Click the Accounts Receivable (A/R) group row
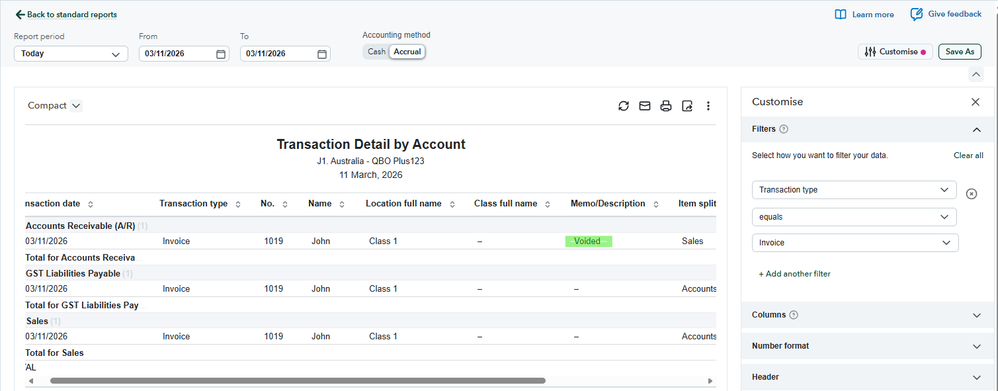The image size is (998, 391). (370, 225)
